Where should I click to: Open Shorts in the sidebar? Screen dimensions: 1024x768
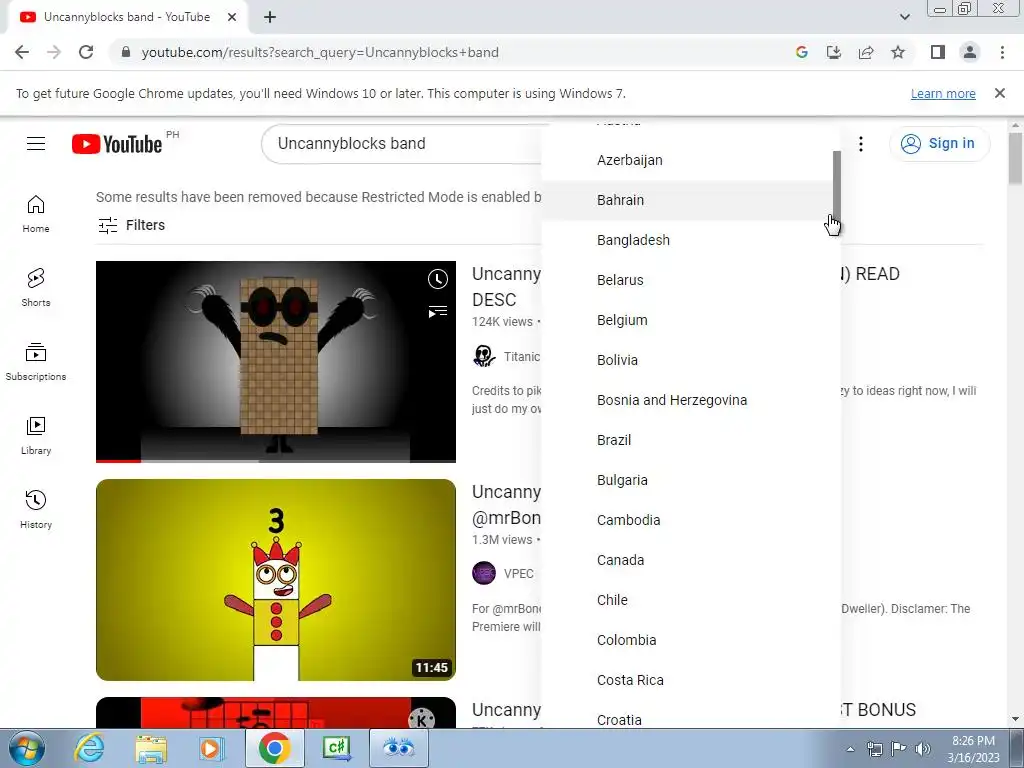click(36, 288)
